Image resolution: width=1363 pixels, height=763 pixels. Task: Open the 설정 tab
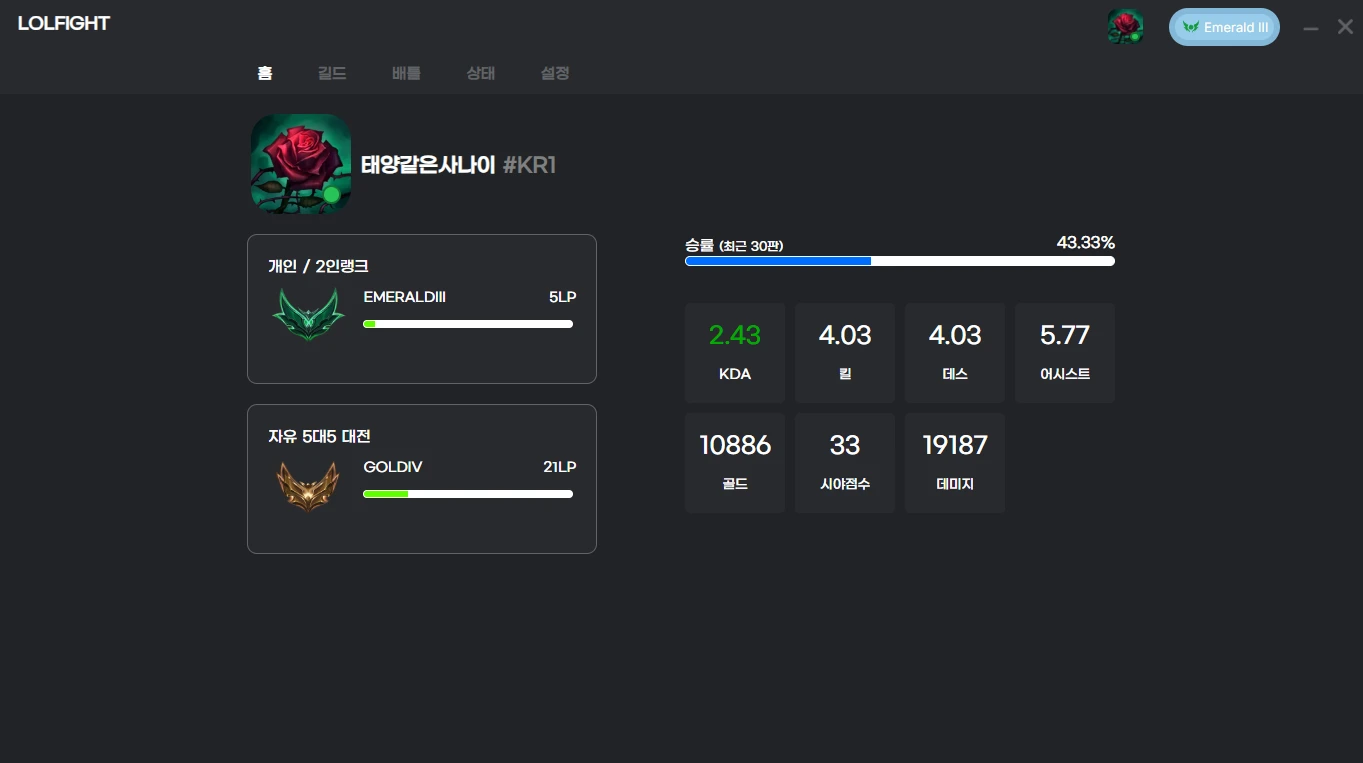click(x=555, y=73)
